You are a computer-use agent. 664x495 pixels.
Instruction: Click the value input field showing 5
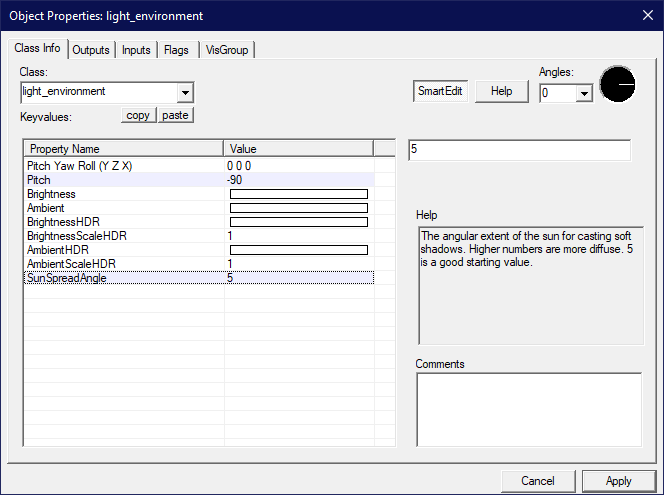pyautogui.click(x=519, y=150)
